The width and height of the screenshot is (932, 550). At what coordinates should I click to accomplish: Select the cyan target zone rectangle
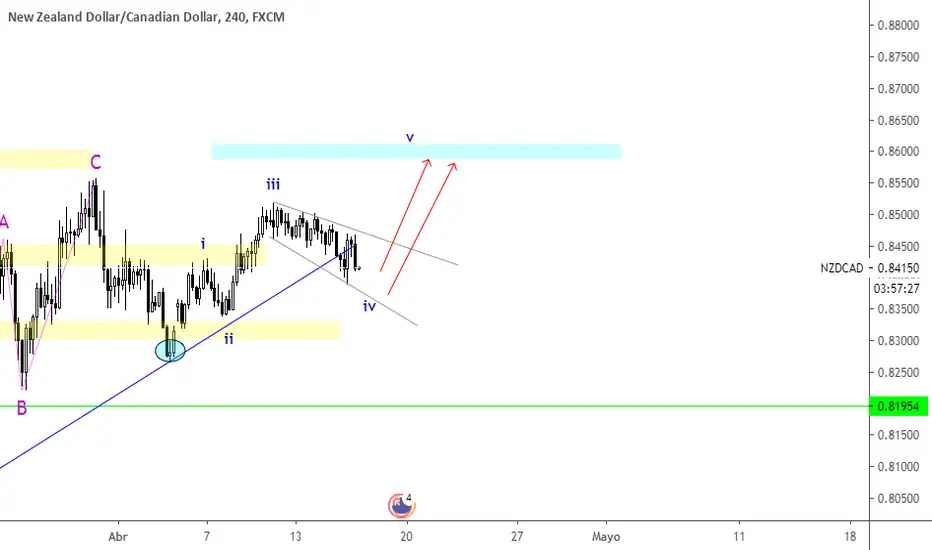(416, 152)
